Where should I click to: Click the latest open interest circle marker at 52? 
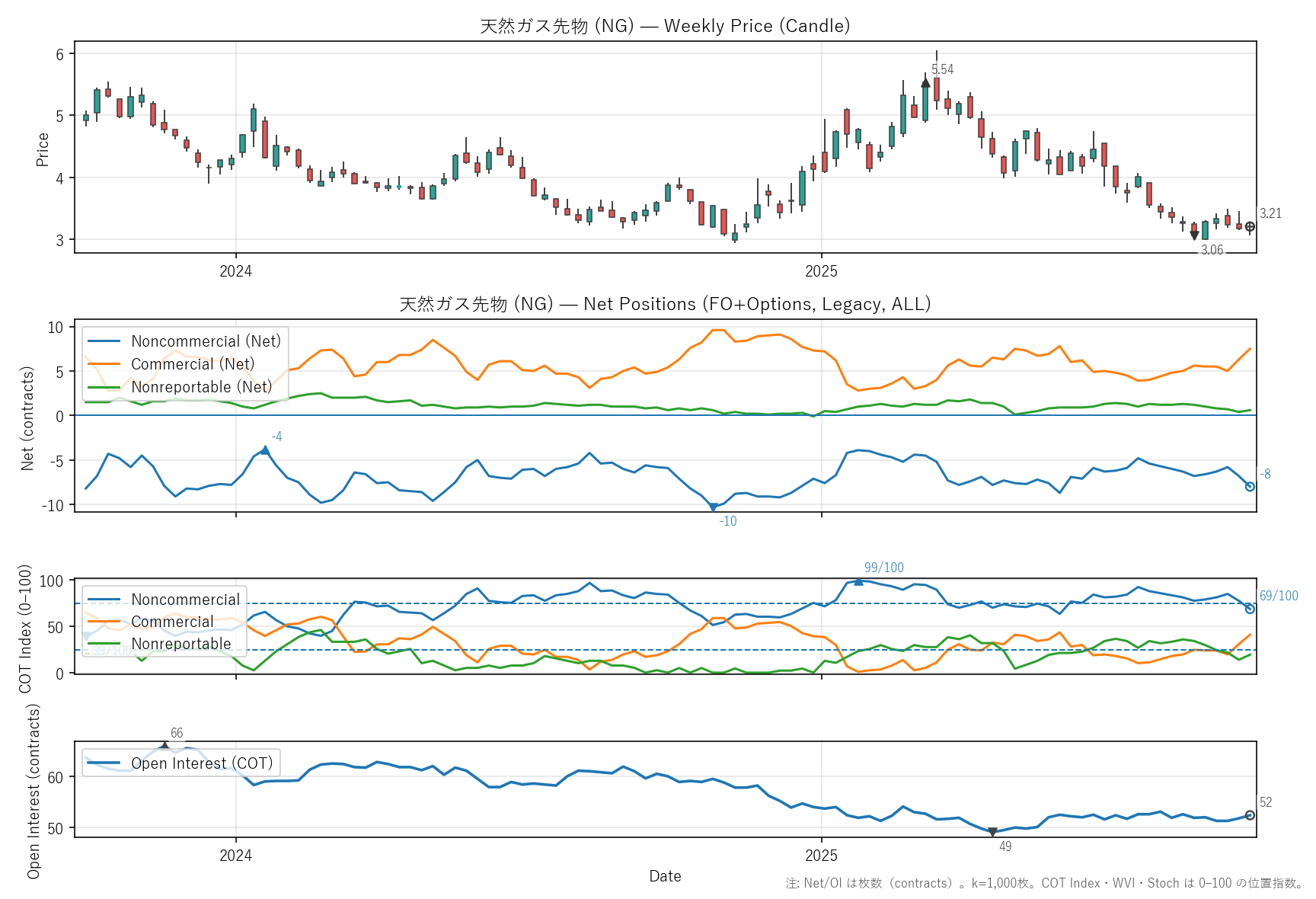click(x=1250, y=815)
